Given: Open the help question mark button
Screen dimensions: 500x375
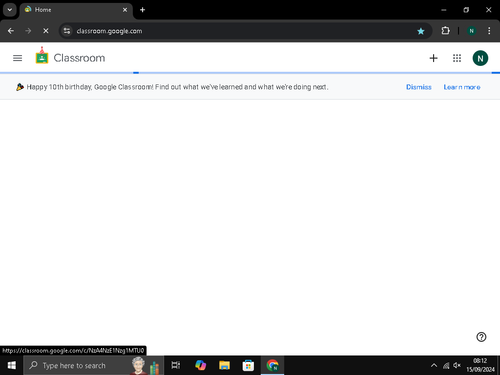Looking at the screenshot, I should (481, 337).
